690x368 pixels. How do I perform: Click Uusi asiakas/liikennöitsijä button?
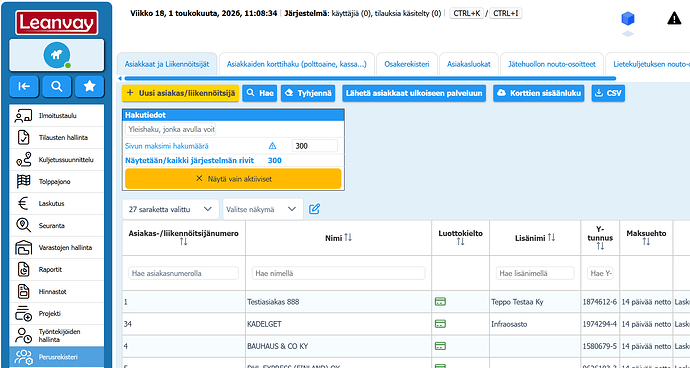pos(180,93)
